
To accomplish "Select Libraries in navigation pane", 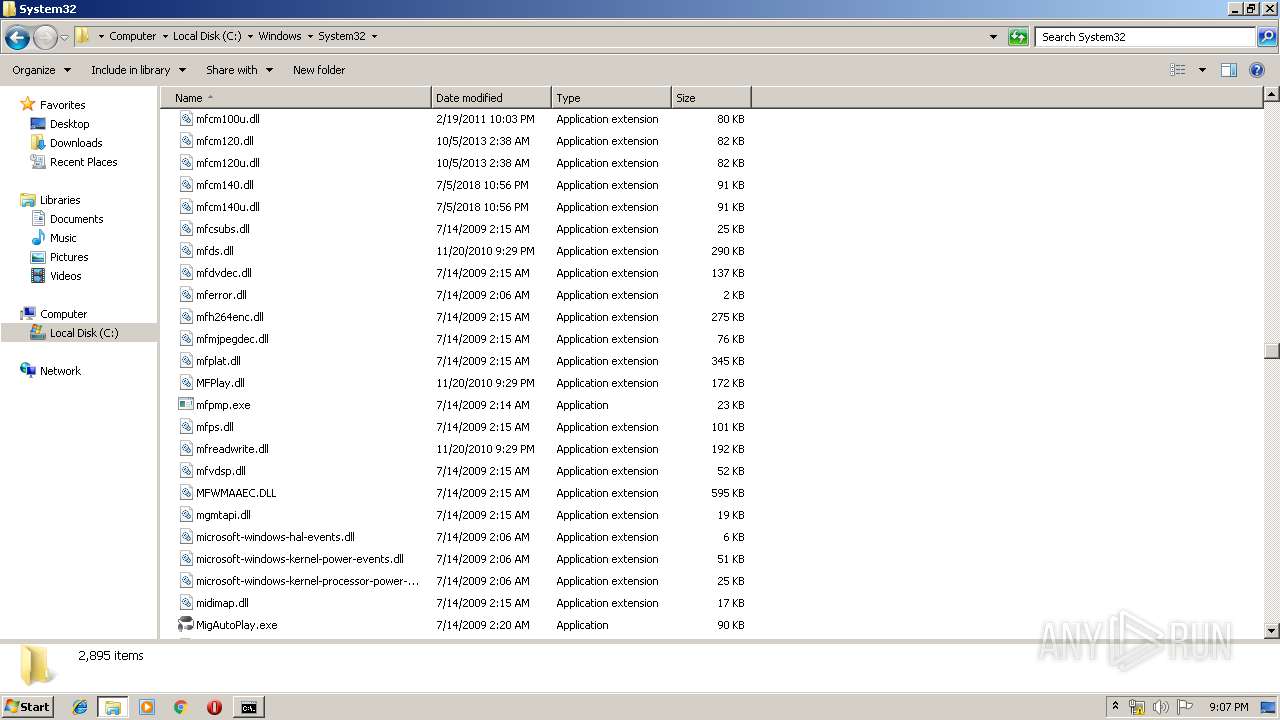I will click(60, 200).
